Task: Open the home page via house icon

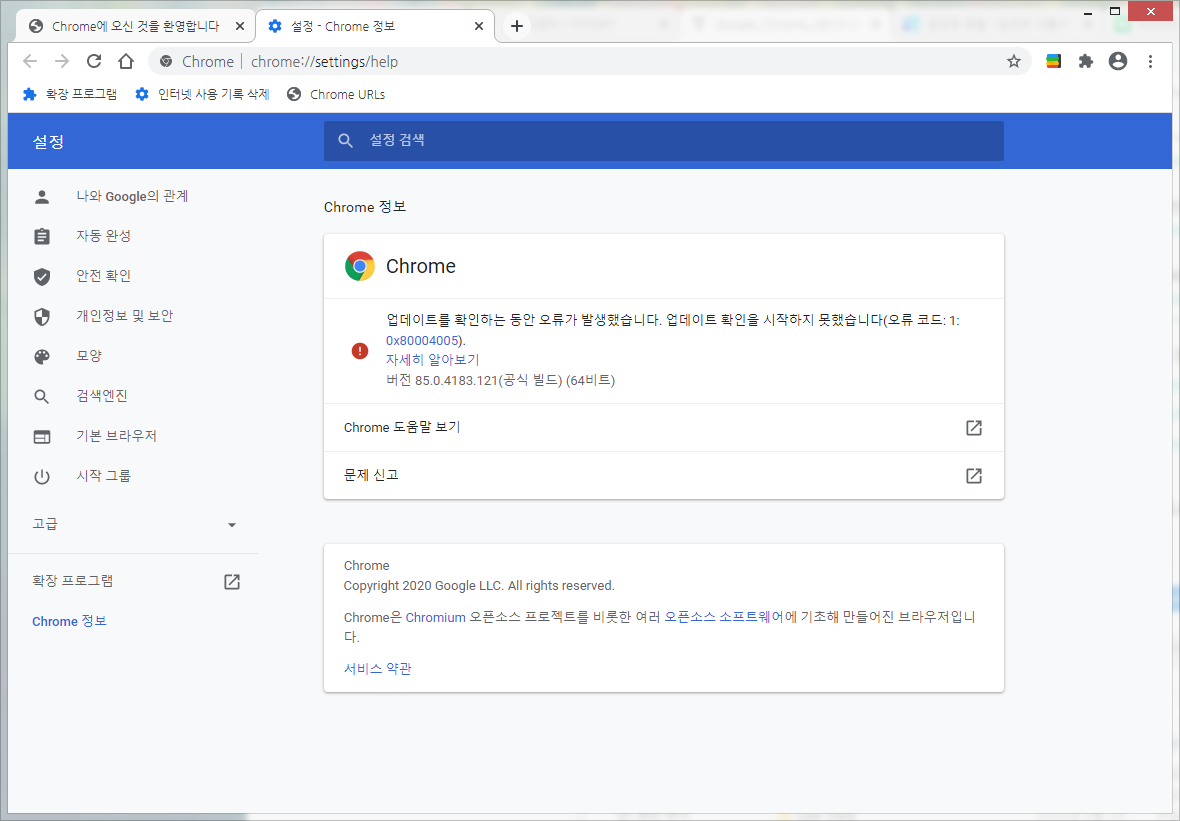Action: coord(126,62)
